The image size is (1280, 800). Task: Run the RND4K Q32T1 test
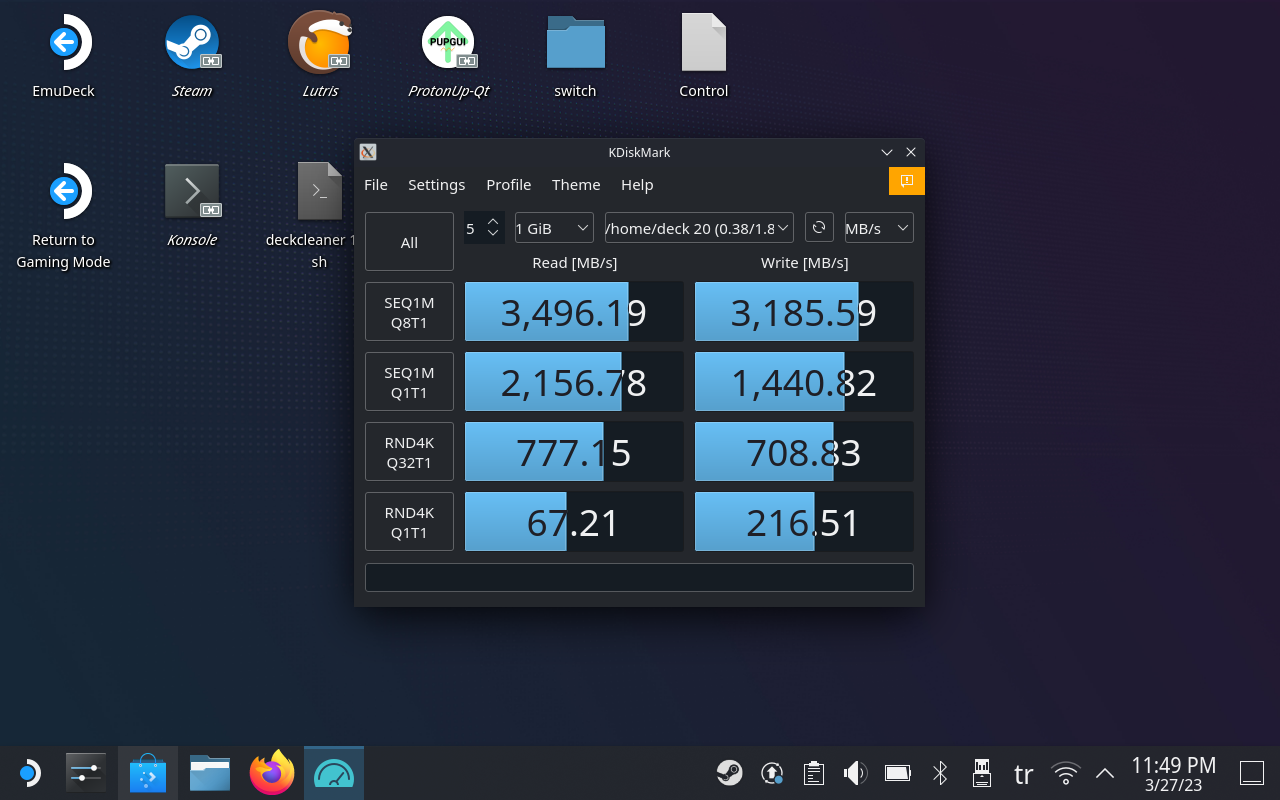tap(409, 452)
